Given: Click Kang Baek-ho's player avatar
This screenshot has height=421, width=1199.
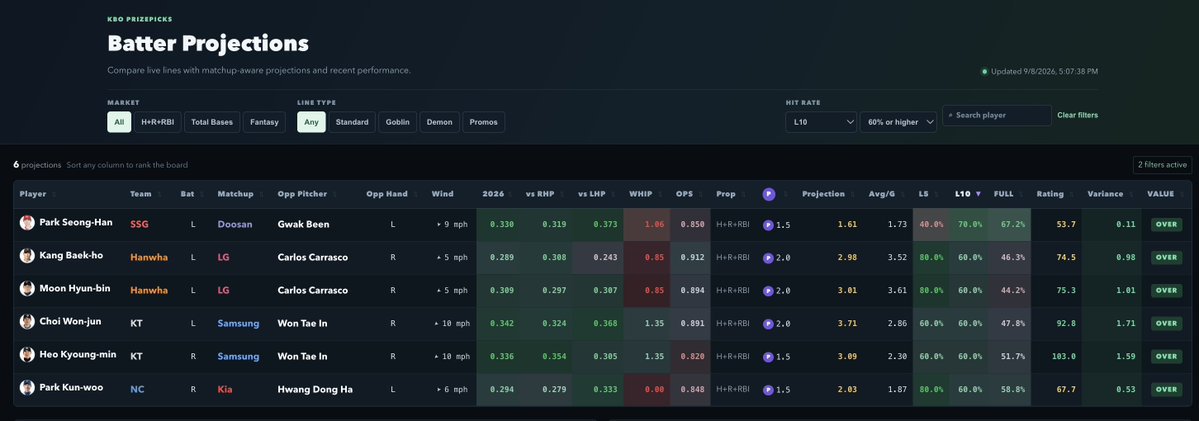Looking at the screenshot, I should click(28, 256).
